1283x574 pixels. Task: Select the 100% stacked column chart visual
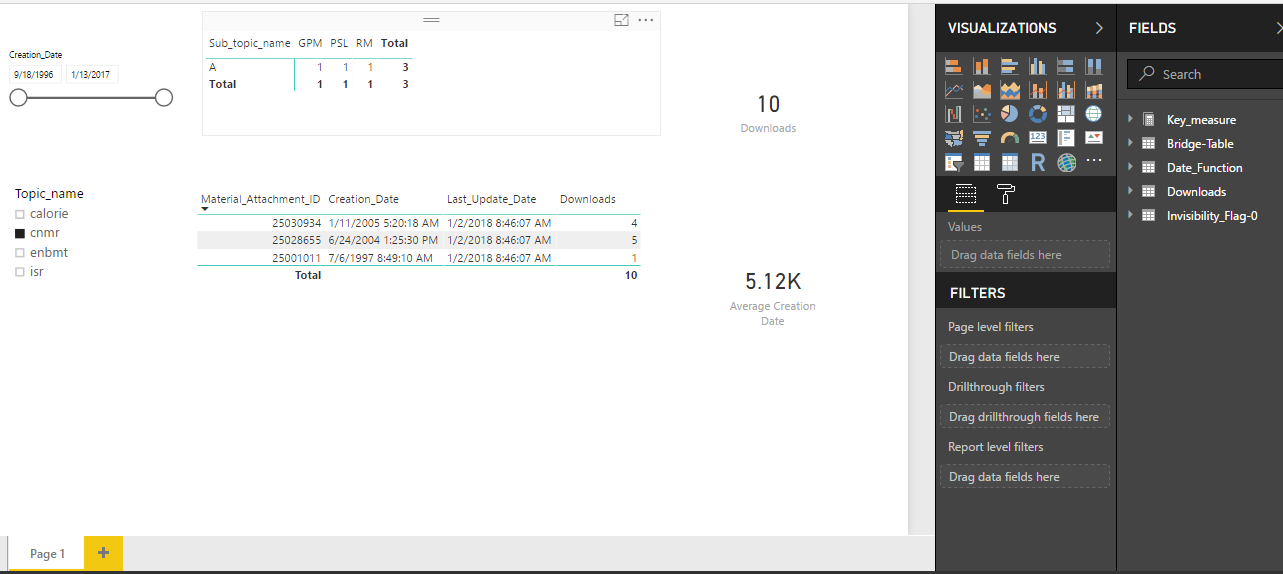[x=1094, y=66]
